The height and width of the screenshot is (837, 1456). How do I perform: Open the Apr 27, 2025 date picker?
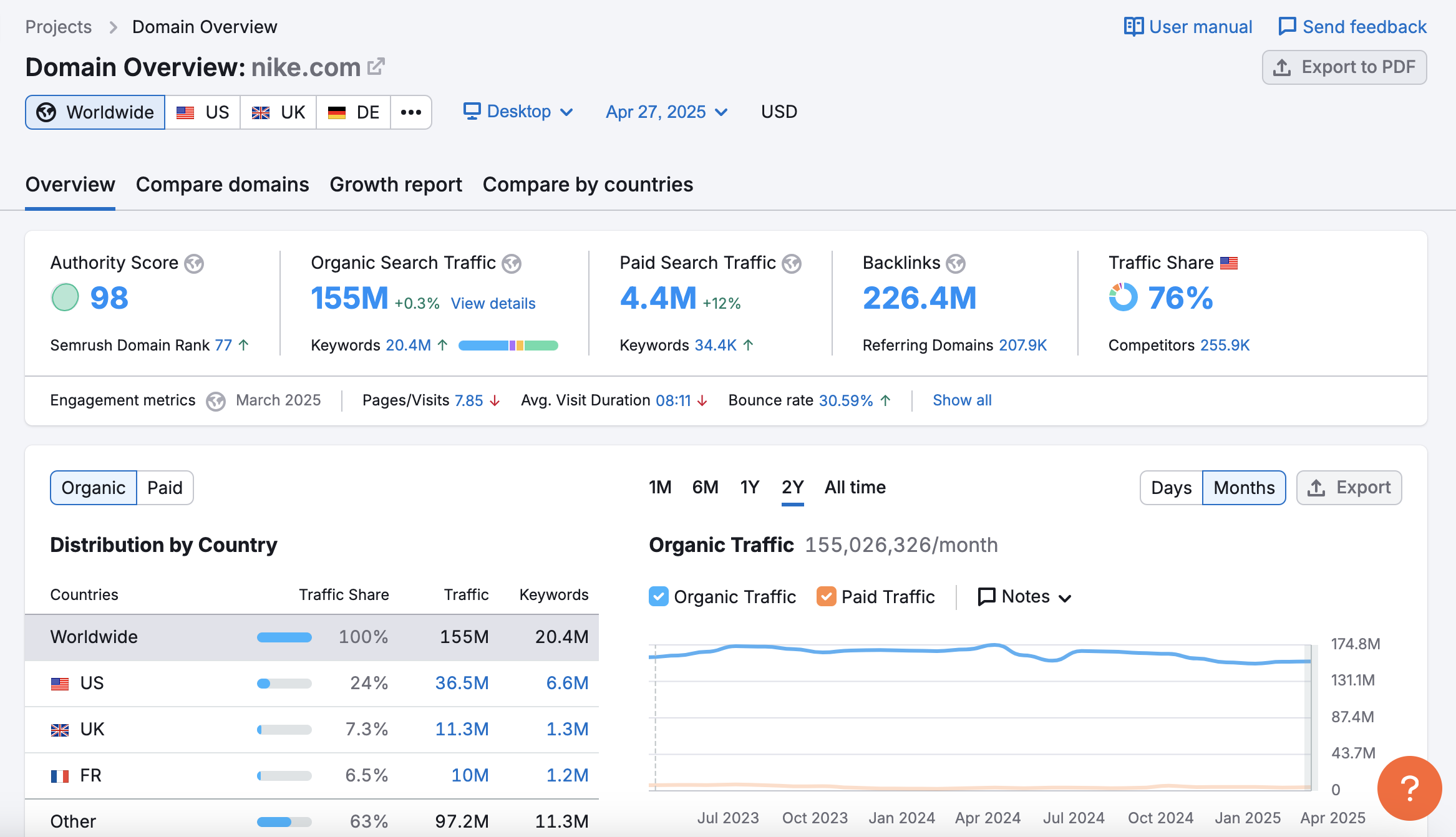(666, 112)
